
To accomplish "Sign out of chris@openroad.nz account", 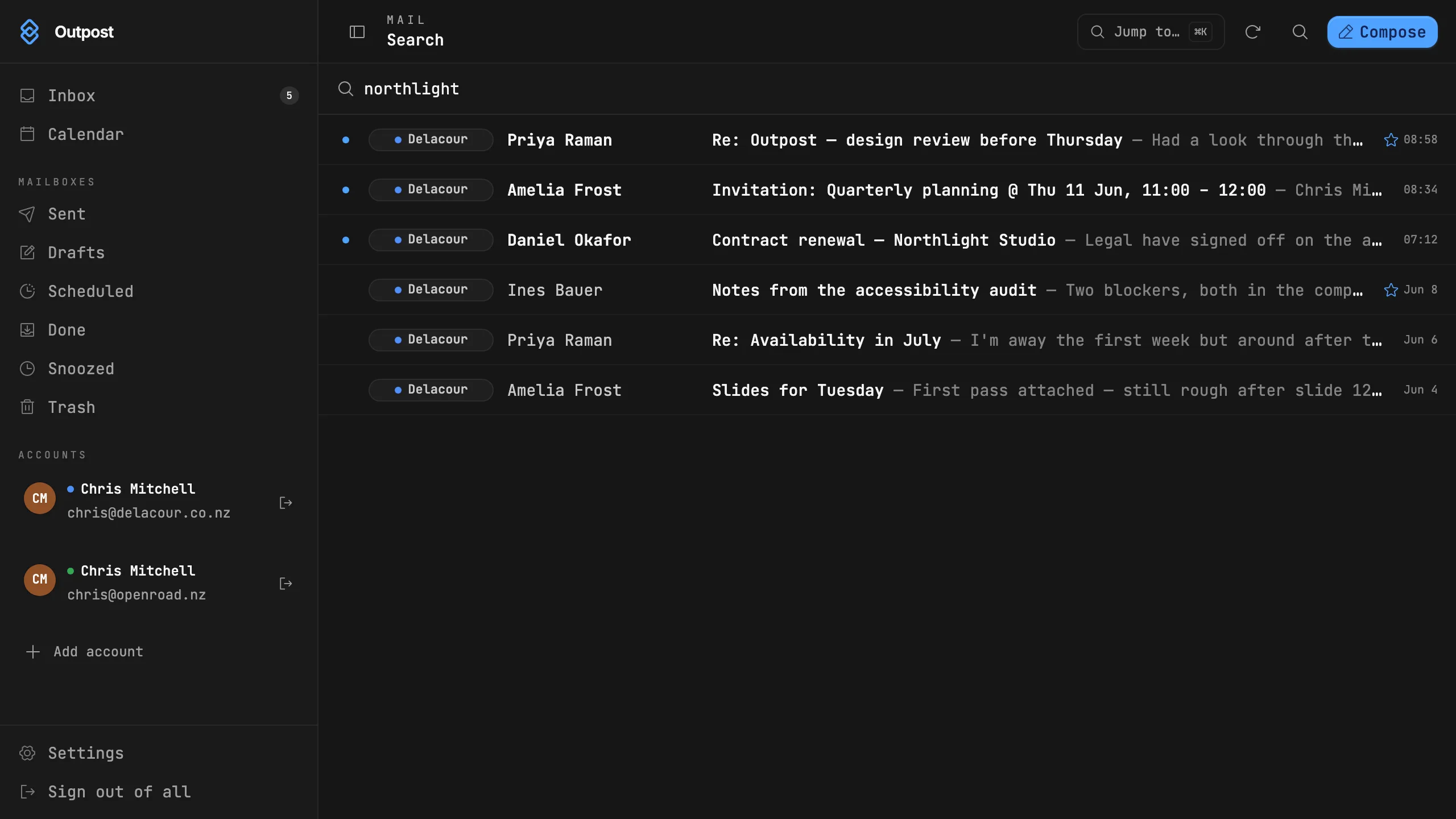I will pos(286,584).
